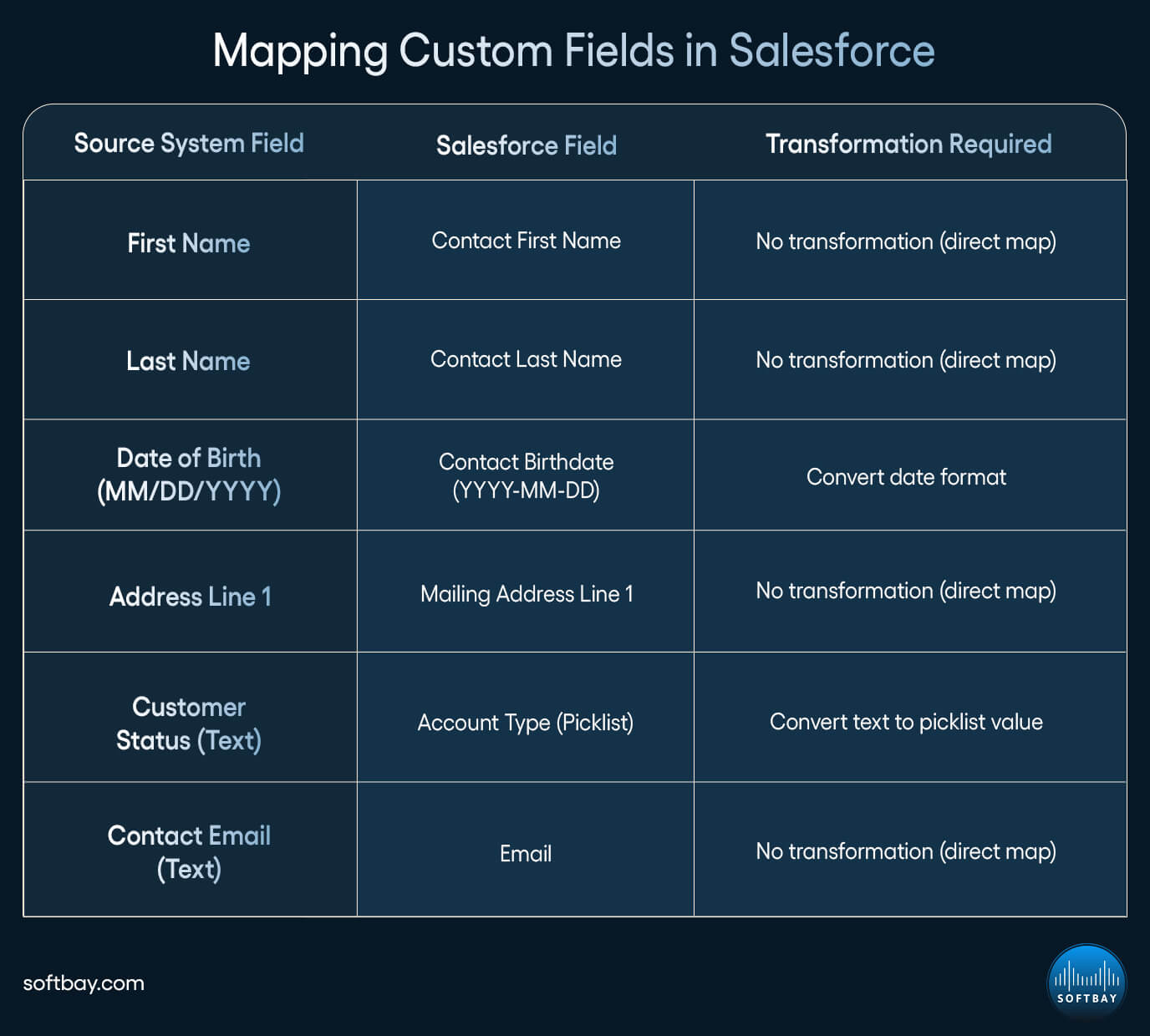The height and width of the screenshot is (1036, 1150).
Task: Click the 'Contact Email (Text)' cell
Action: tap(191, 850)
